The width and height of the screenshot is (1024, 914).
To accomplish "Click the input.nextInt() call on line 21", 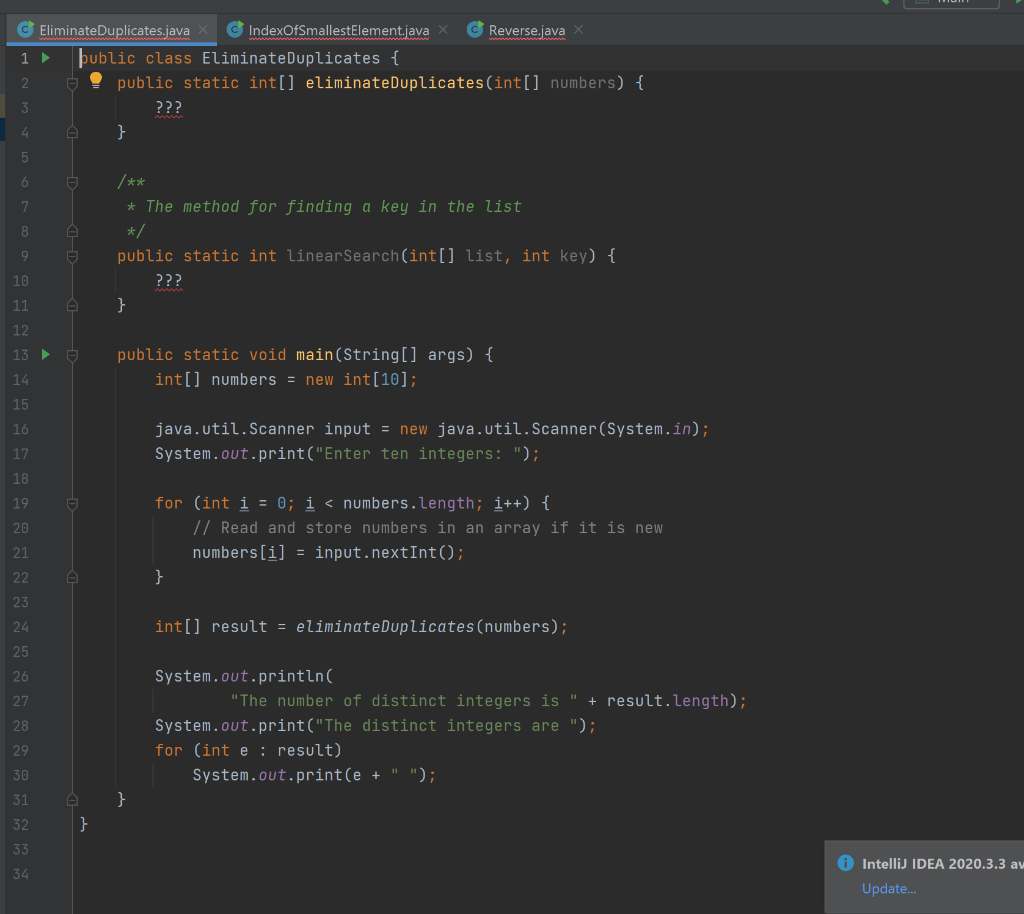I will pos(385,552).
